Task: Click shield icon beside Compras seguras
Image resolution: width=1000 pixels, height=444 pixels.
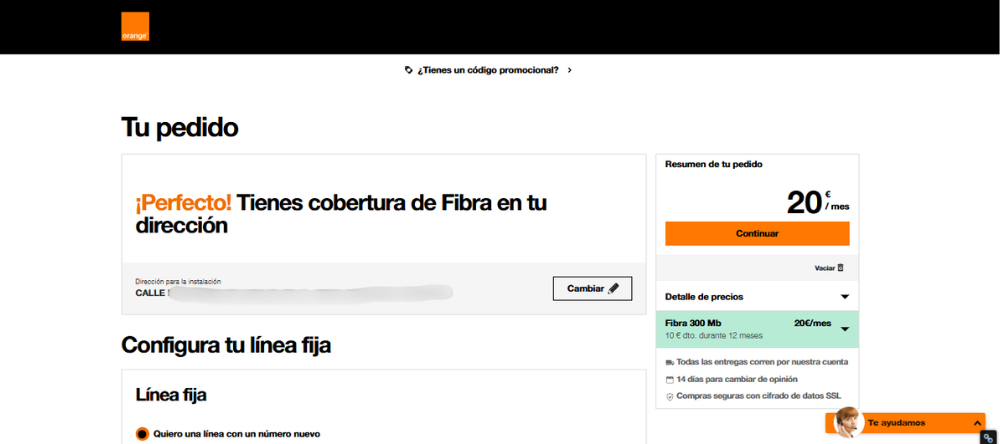Action: (670, 396)
